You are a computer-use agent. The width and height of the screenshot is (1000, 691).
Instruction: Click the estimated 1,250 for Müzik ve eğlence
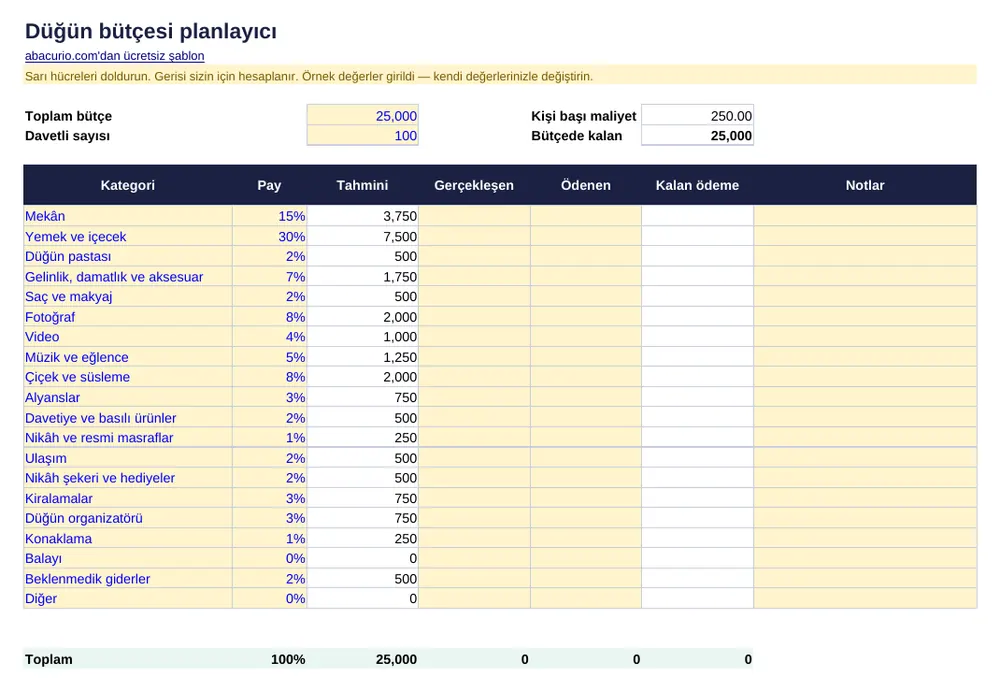(x=362, y=357)
